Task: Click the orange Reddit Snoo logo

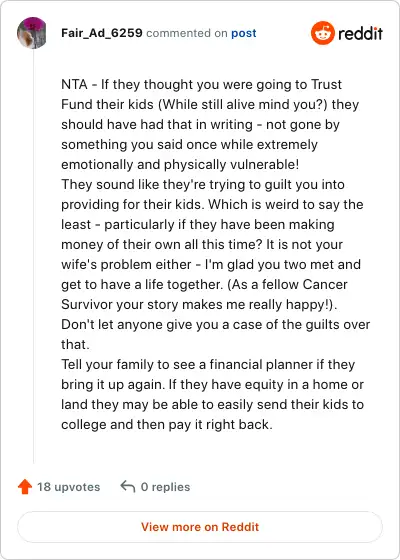Action: pyautogui.click(x=322, y=33)
